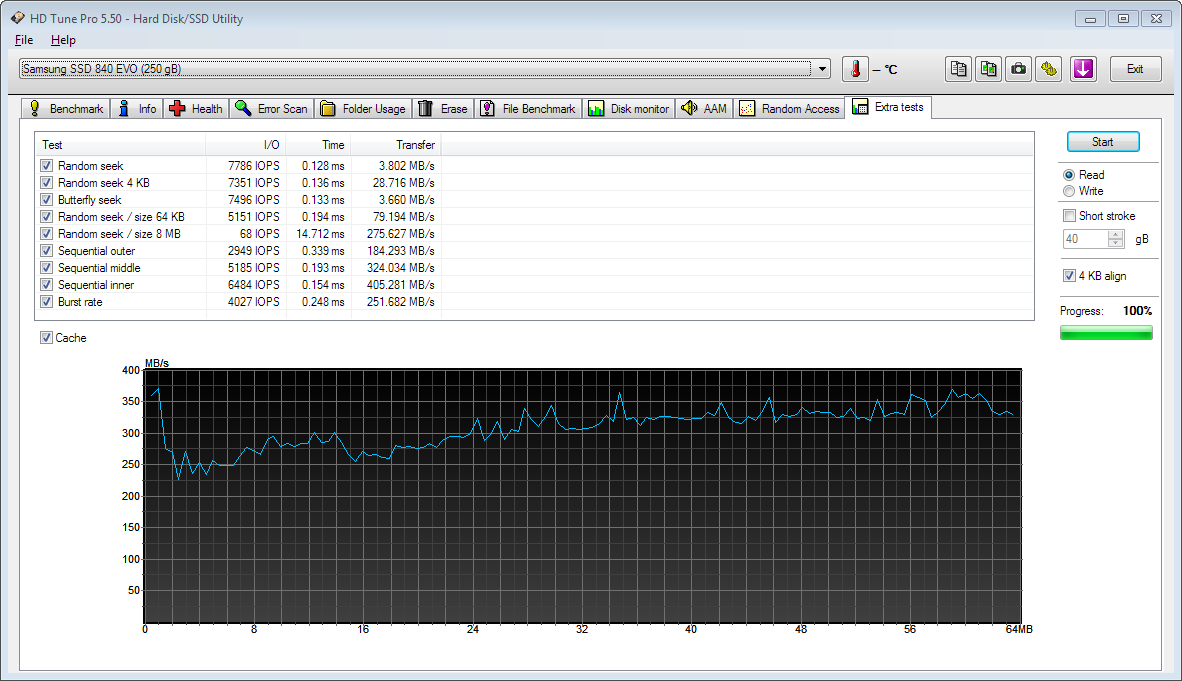The image size is (1182, 681).
Task: Click the HD Tune Pro title bar icon
Action: (17, 18)
